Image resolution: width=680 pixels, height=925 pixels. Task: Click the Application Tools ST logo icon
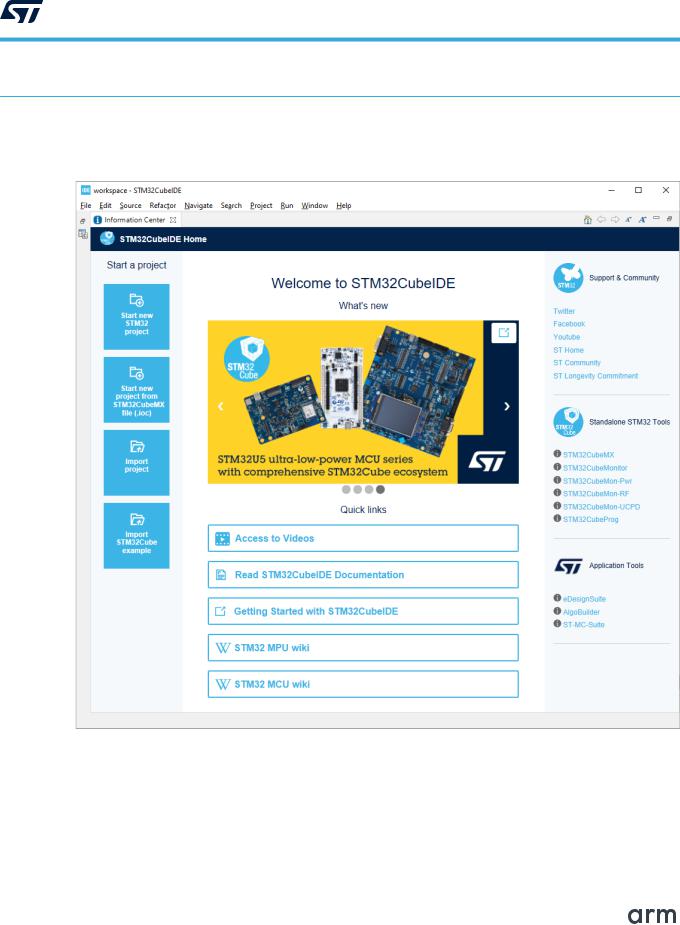pyautogui.click(x=568, y=566)
